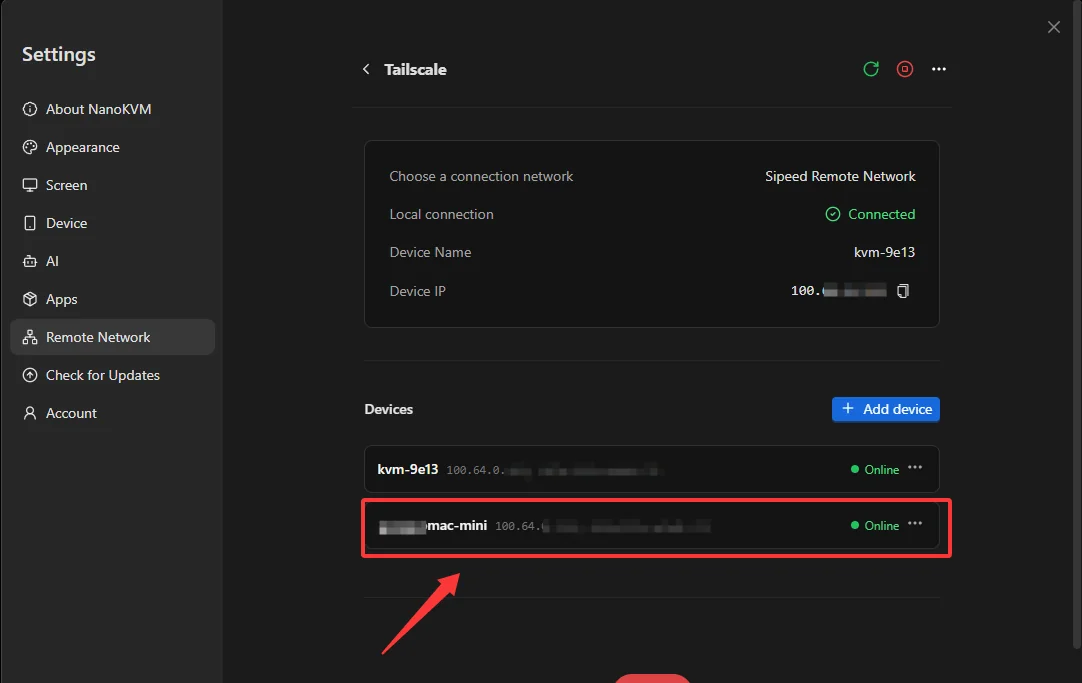This screenshot has width=1082, height=683.
Task: Click Online status of mac-mini row
Action: pos(874,525)
